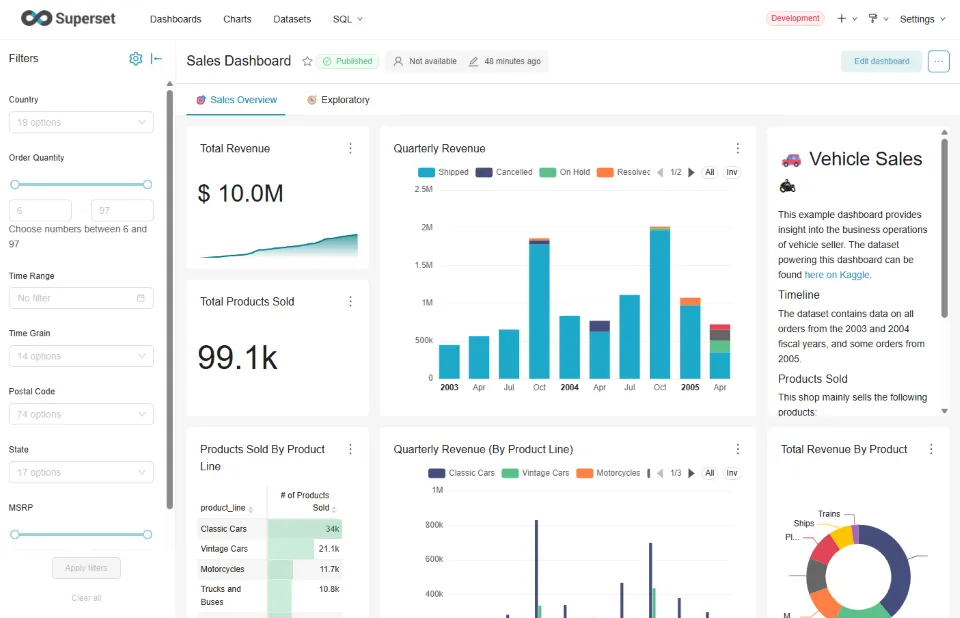Click the Order Quantity slider right handle
This screenshot has width=960, height=618.
coord(148,184)
